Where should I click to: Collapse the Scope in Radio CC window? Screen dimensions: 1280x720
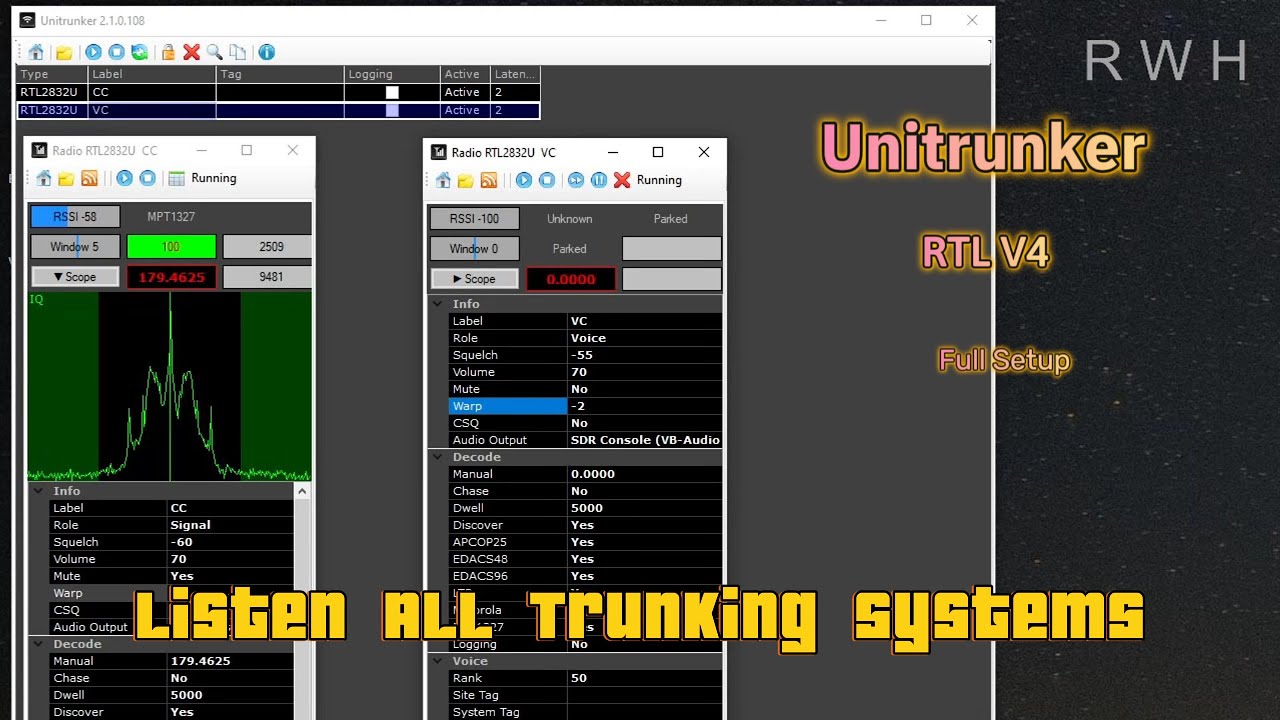click(x=75, y=277)
